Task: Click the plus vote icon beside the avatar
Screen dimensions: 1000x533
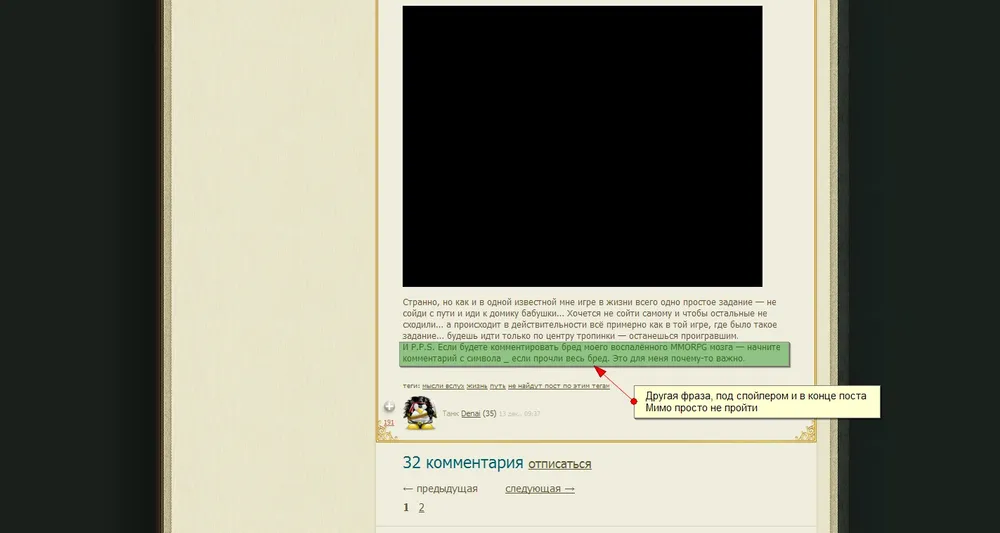Action: tap(389, 407)
